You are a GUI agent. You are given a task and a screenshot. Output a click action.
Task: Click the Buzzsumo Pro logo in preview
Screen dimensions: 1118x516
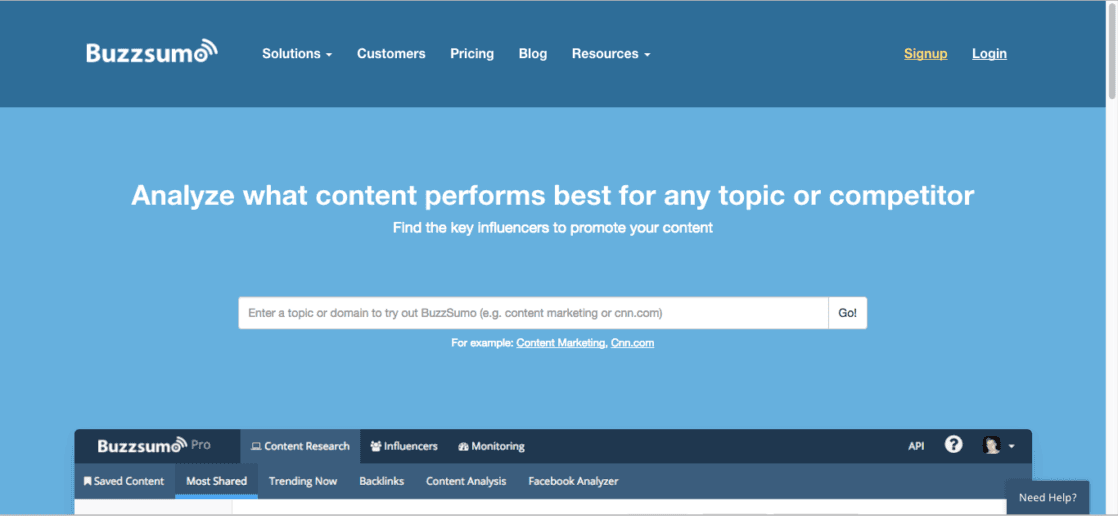pyautogui.click(x=154, y=446)
